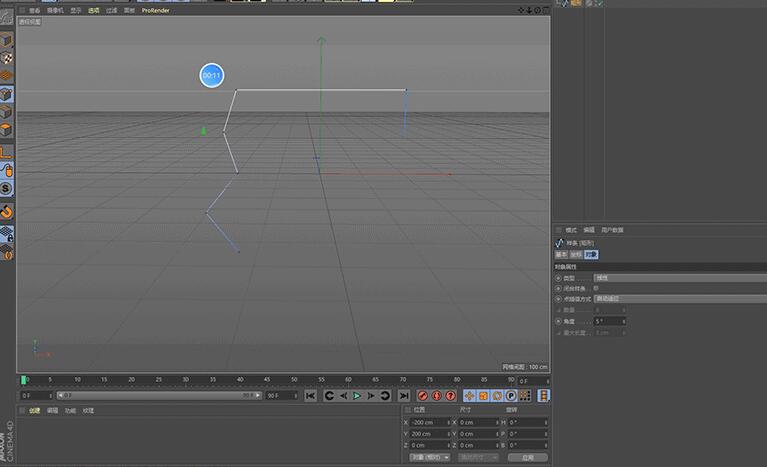
Task: Select the texture mode checkered icon
Action: point(6,58)
